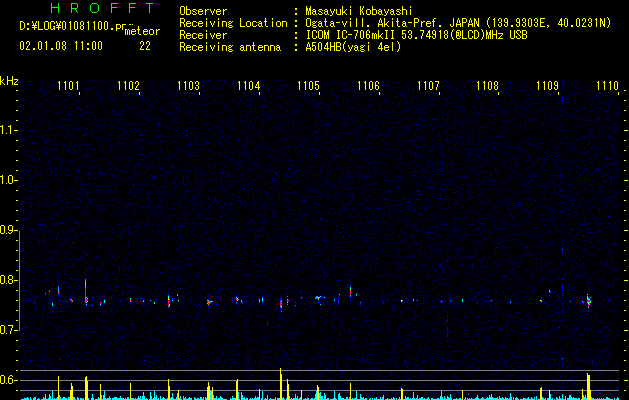Image resolution: width=629 pixels, height=400 pixels.
Task: Click the grey frequency range bracket on left axis
Action: (20, 280)
